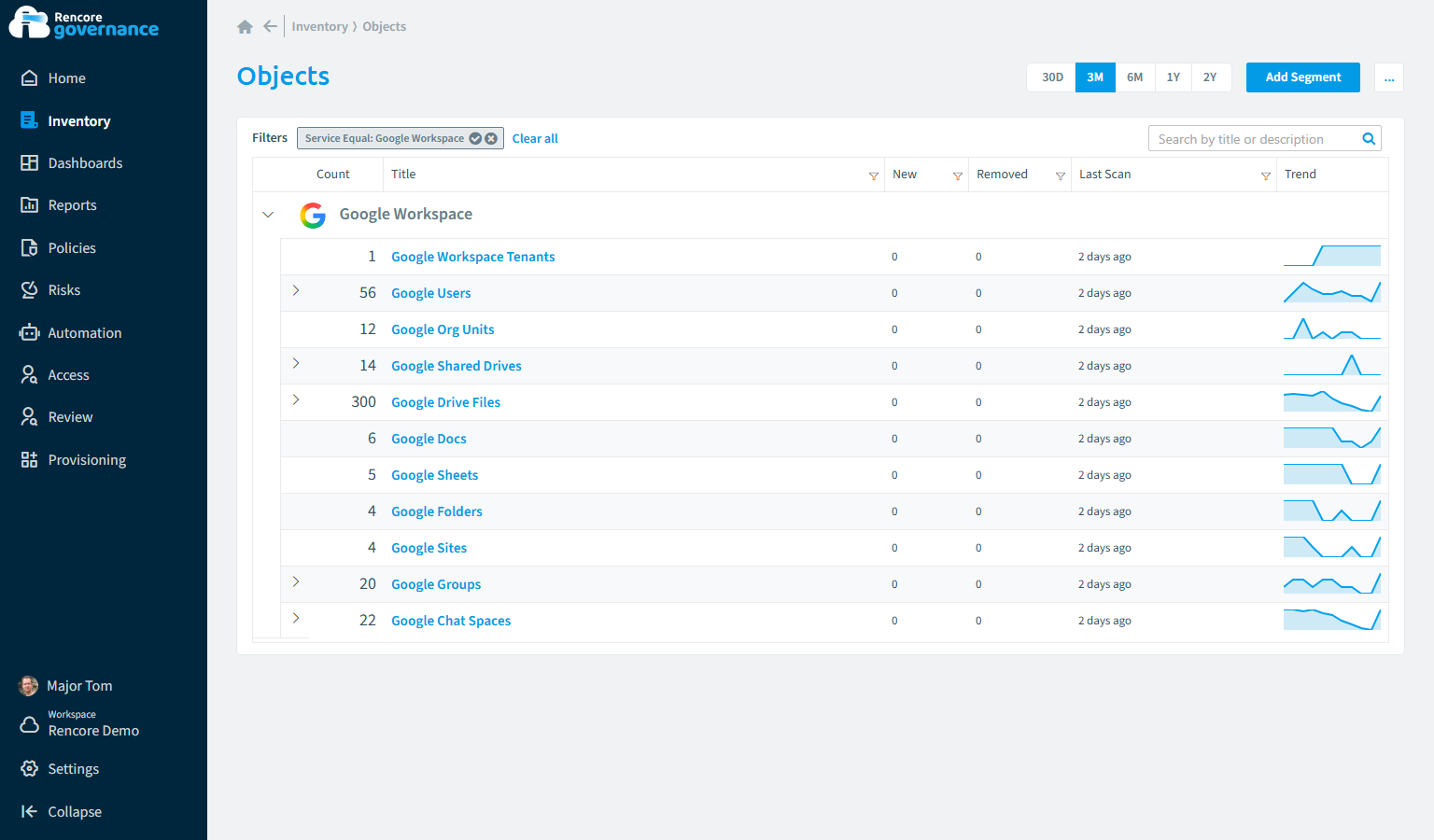Open Google Shared Drives link
Screen dimensions: 1434x840
pyautogui.click(x=456, y=366)
